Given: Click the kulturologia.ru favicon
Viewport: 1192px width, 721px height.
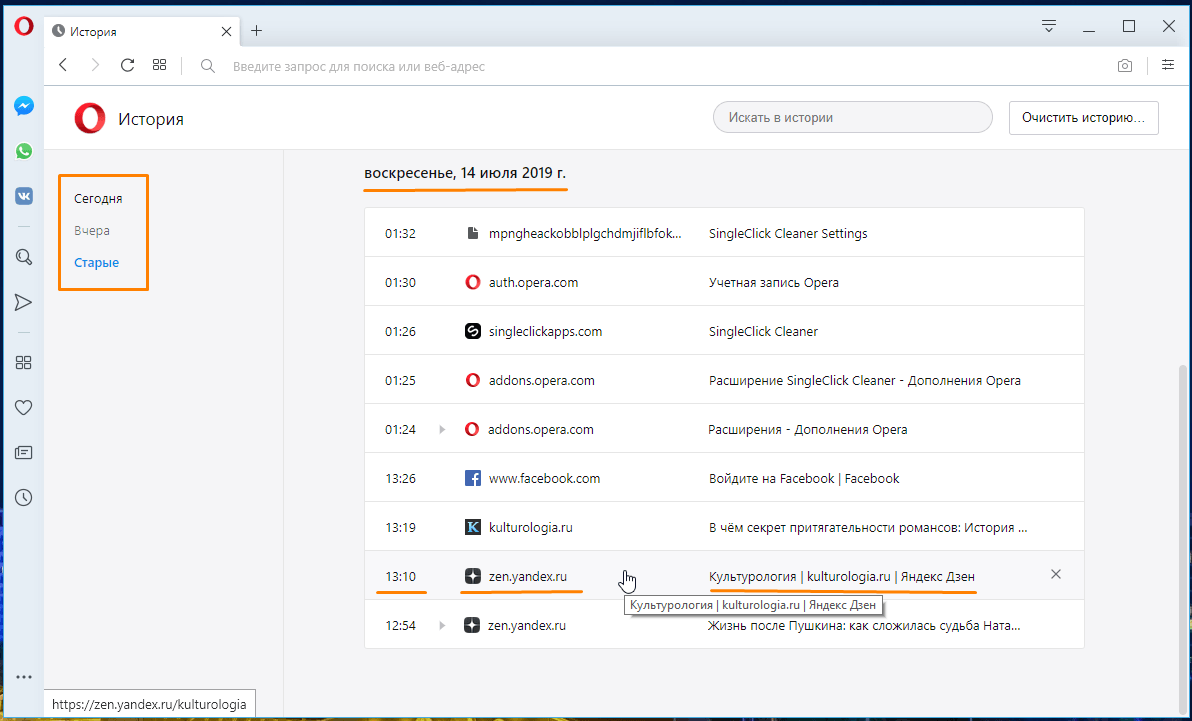Looking at the screenshot, I should pos(472,527).
